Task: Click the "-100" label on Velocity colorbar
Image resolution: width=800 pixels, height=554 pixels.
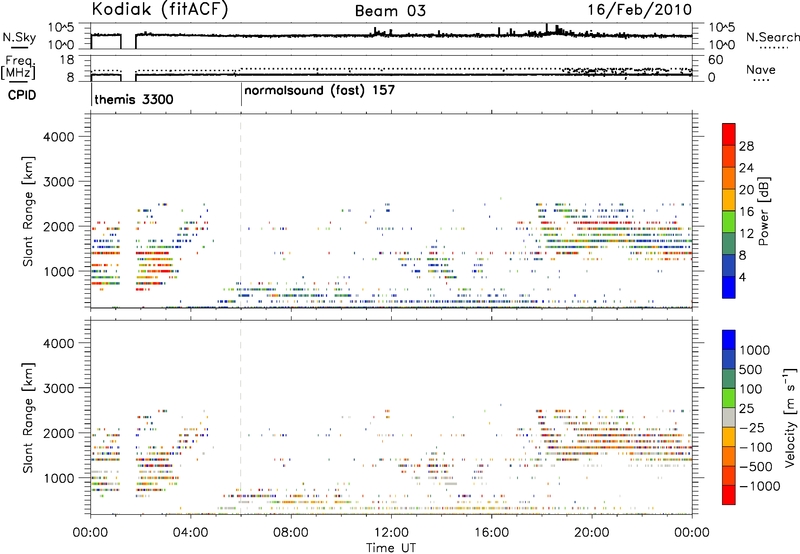Action: [x=755, y=448]
